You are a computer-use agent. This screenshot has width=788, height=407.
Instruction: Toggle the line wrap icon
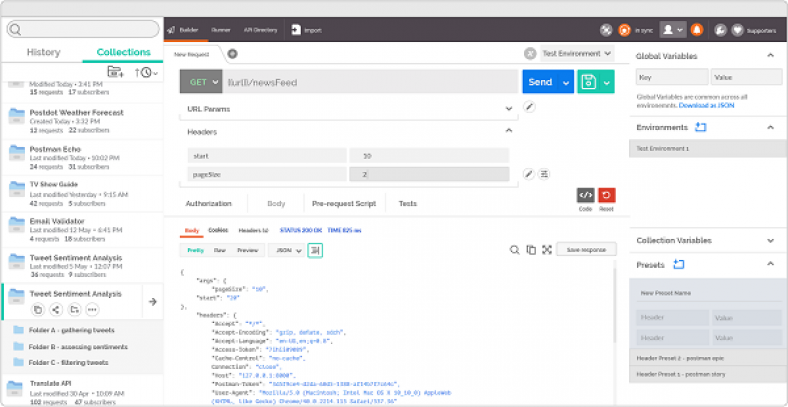point(315,250)
